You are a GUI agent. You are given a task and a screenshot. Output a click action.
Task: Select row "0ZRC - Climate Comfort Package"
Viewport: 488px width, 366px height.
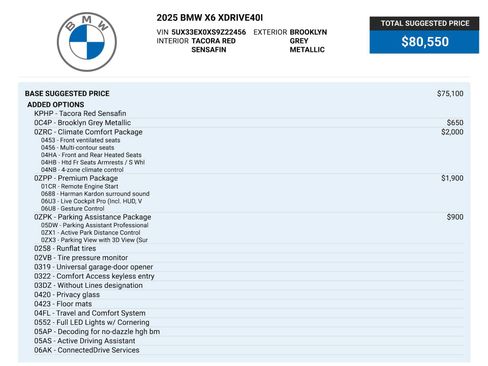click(248, 132)
